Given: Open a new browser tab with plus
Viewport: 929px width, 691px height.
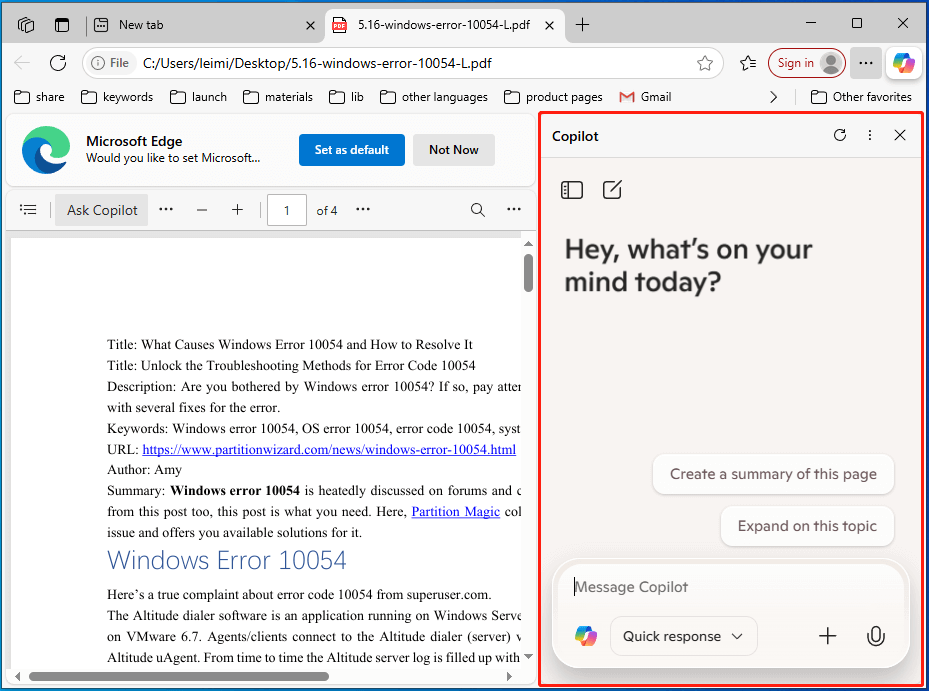Looking at the screenshot, I should pyautogui.click(x=582, y=24).
